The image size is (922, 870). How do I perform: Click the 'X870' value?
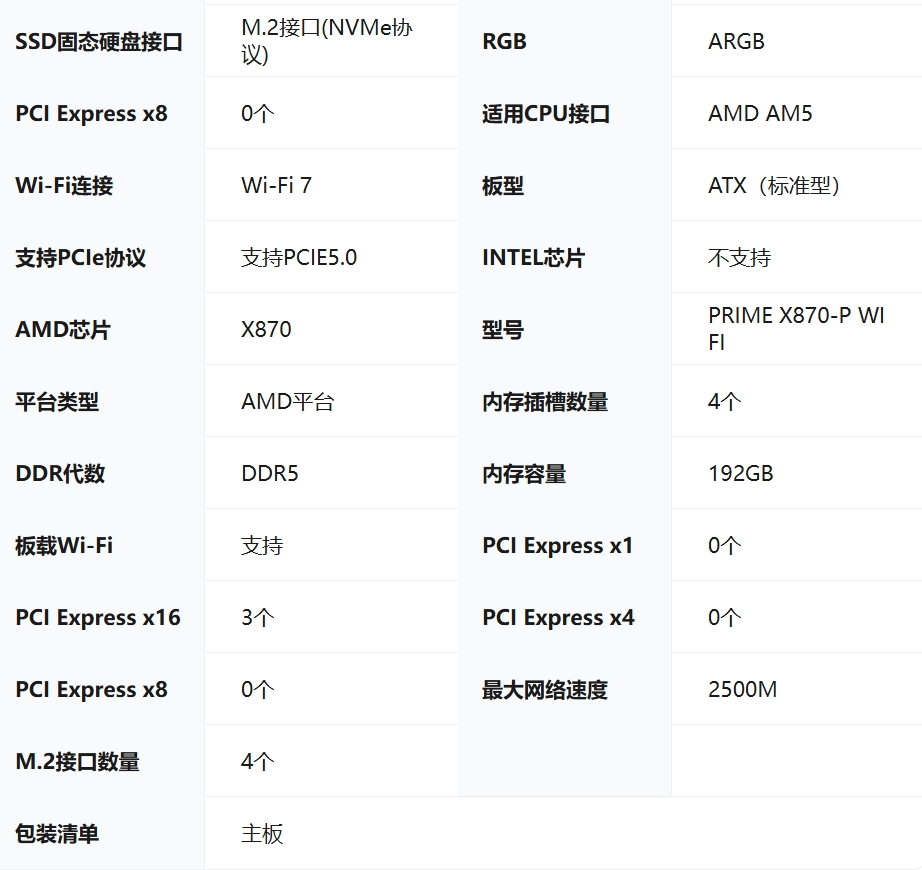coord(266,329)
